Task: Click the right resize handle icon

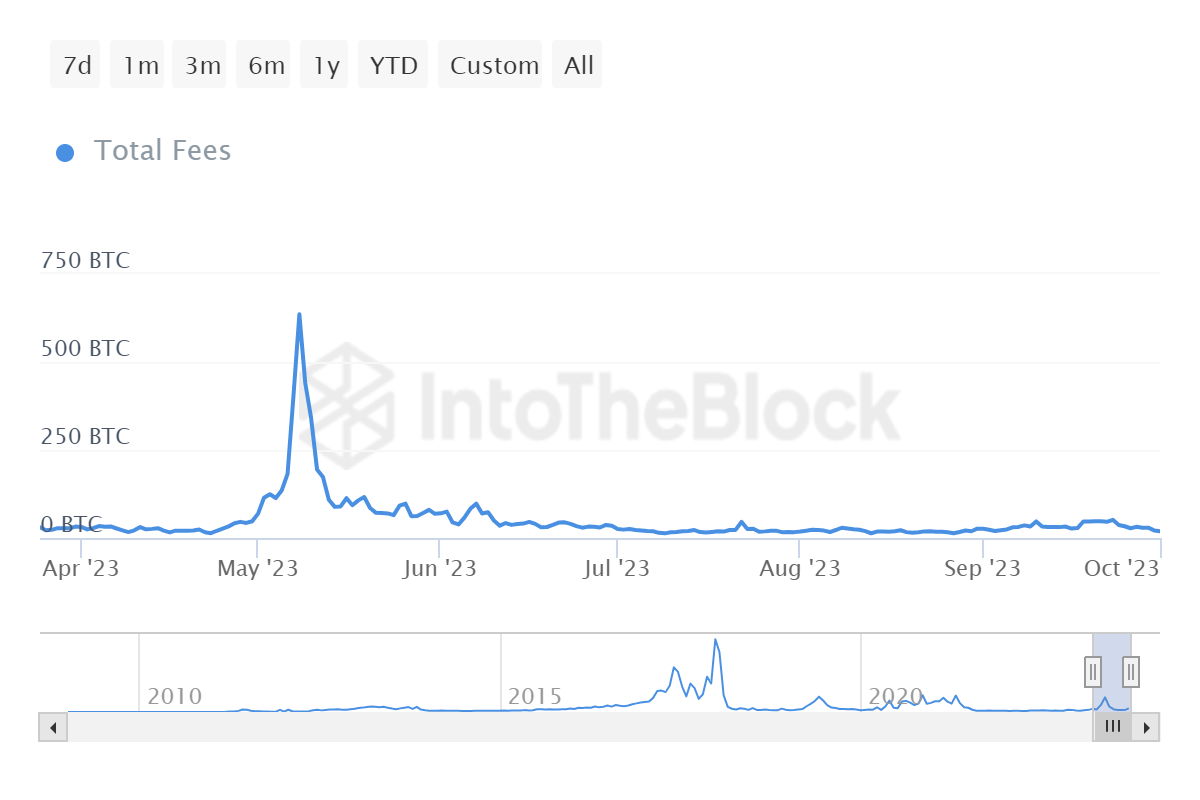Action: (1129, 672)
